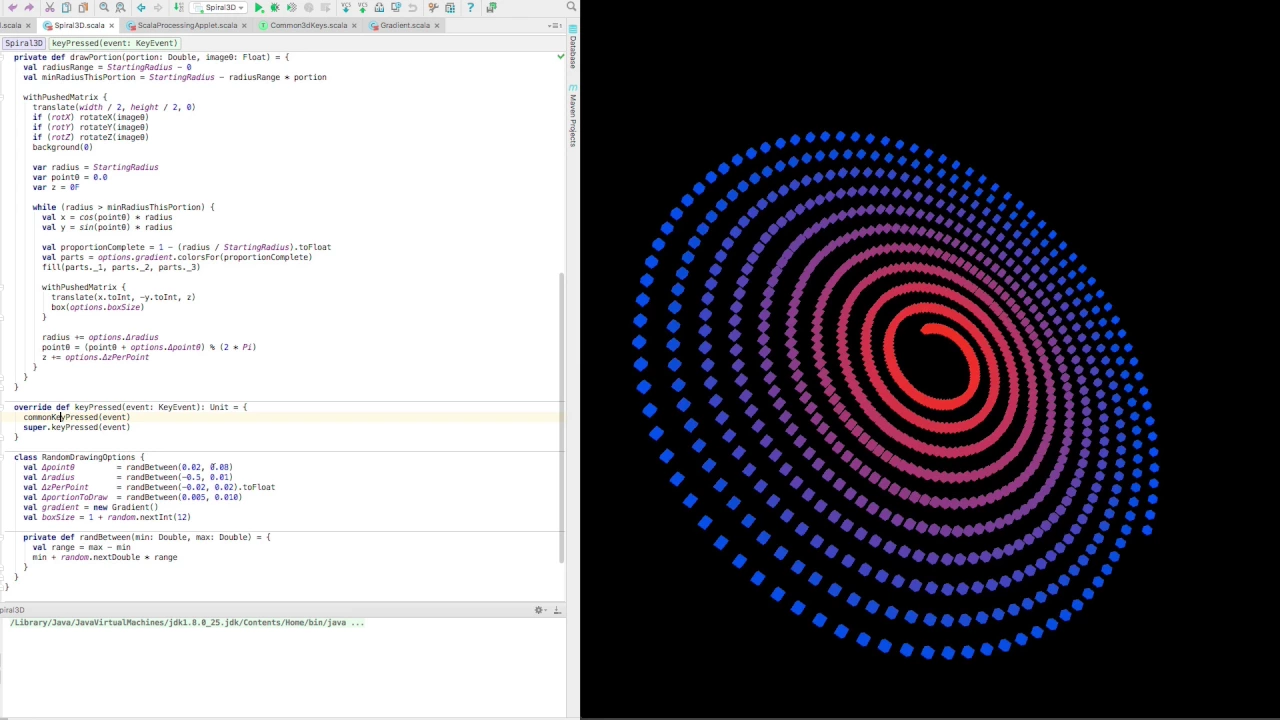This screenshot has height=720, width=1280.
Task: Run with coverage icon
Action: click(292, 7)
